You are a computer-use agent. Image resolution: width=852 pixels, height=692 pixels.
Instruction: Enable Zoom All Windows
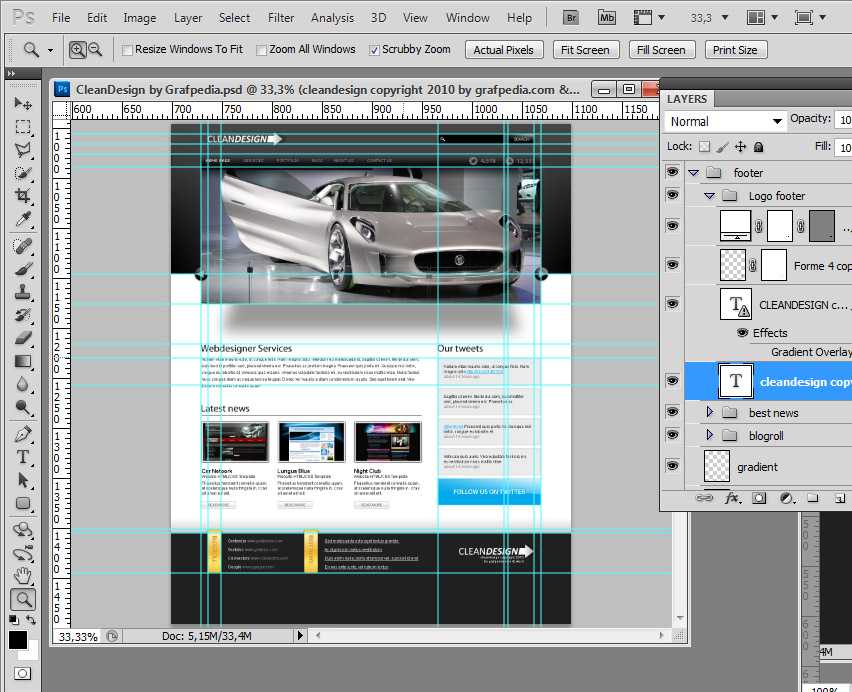[261, 50]
